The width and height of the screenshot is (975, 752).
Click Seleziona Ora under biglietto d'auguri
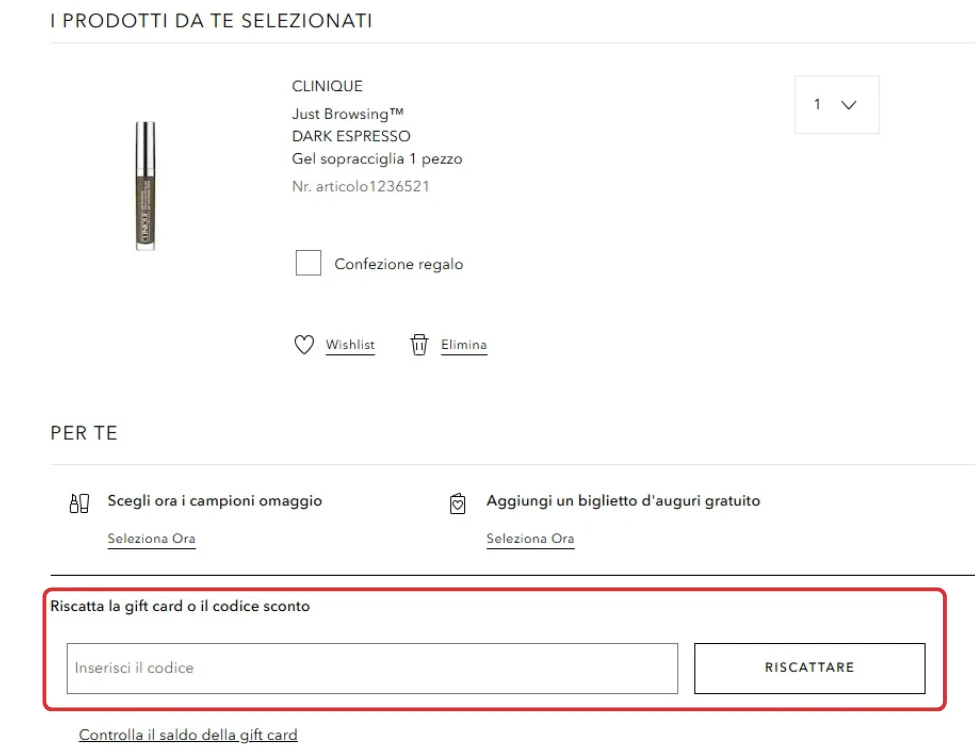click(x=530, y=538)
